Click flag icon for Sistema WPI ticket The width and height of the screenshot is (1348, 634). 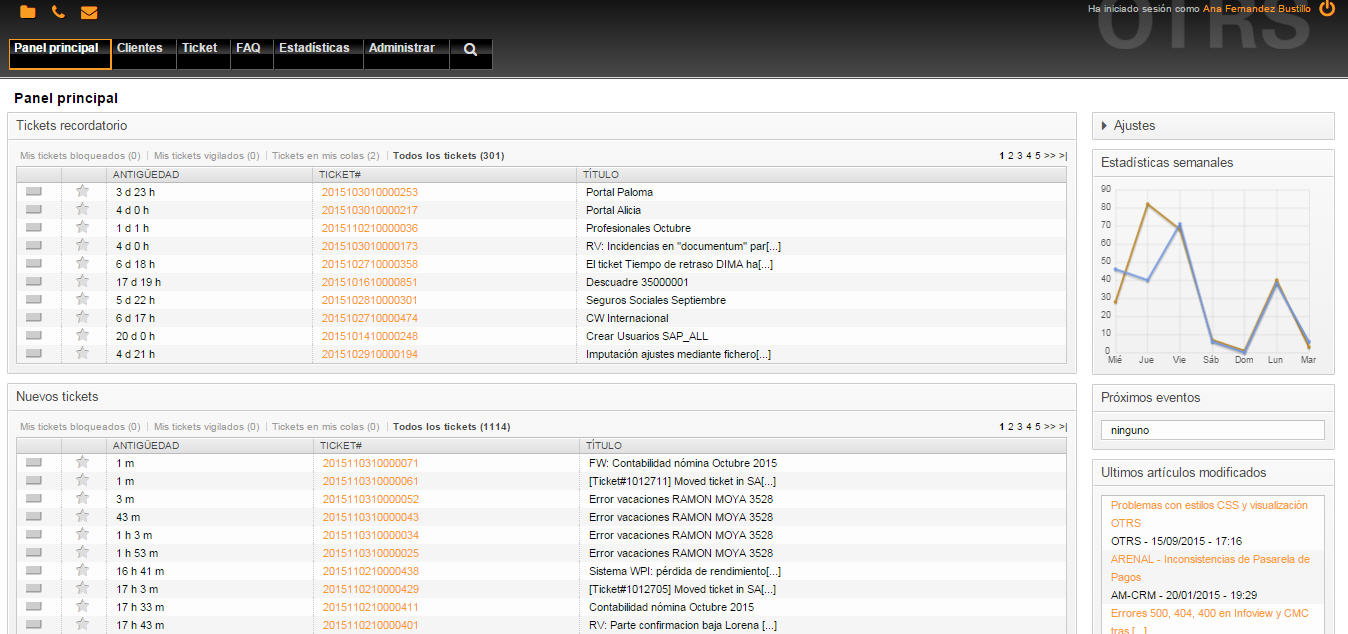tap(34, 570)
